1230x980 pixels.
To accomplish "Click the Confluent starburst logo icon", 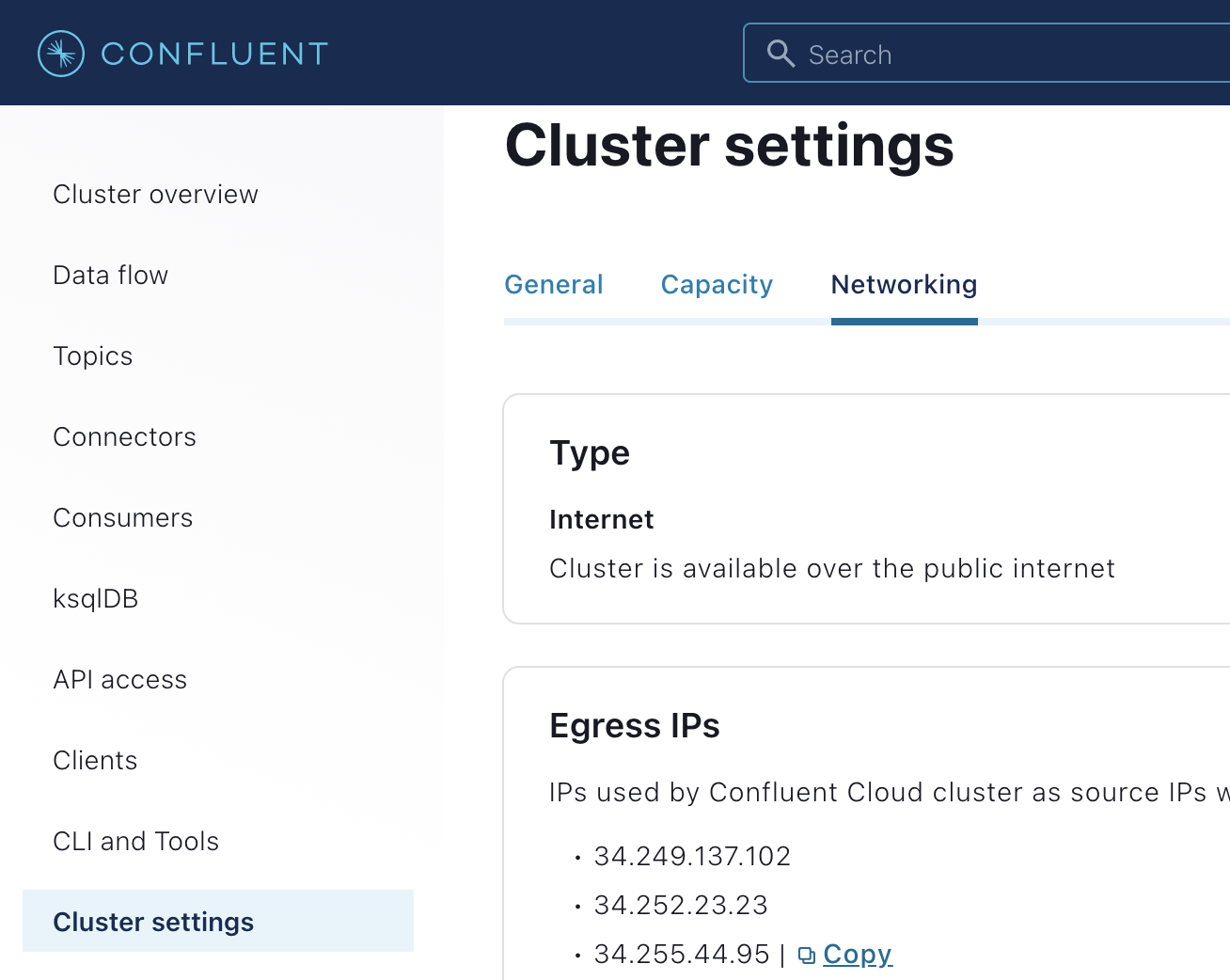I will [61, 54].
